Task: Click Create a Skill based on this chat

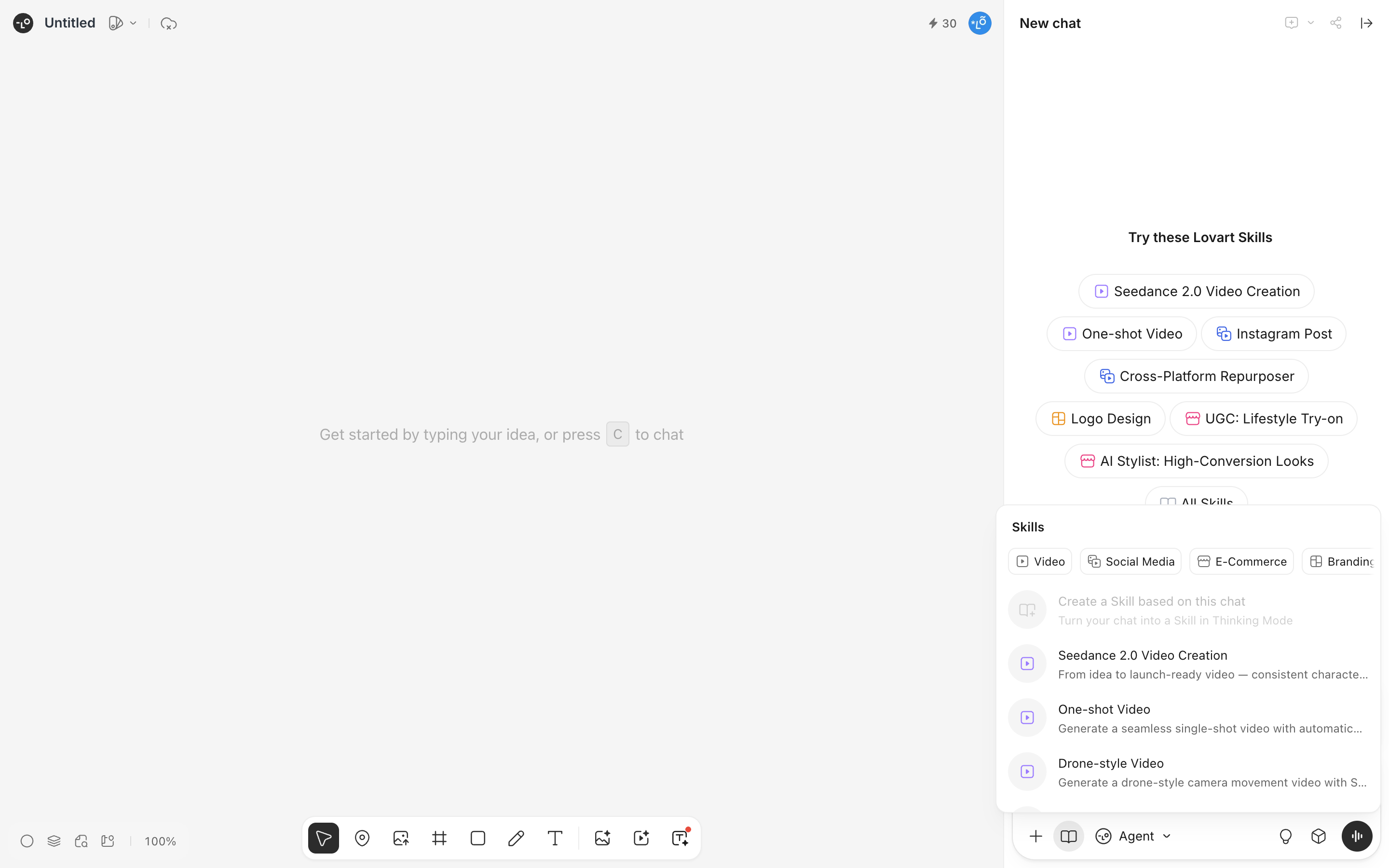Action: [1188, 610]
